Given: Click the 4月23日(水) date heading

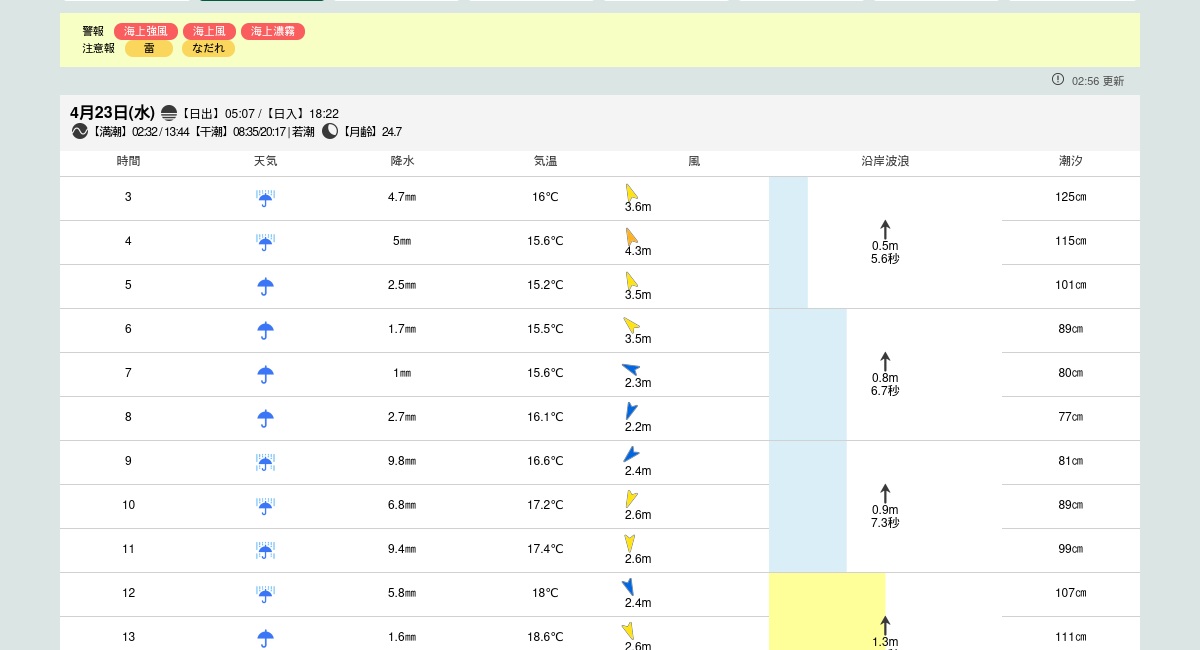Looking at the screenshot, I should [112, 113].
